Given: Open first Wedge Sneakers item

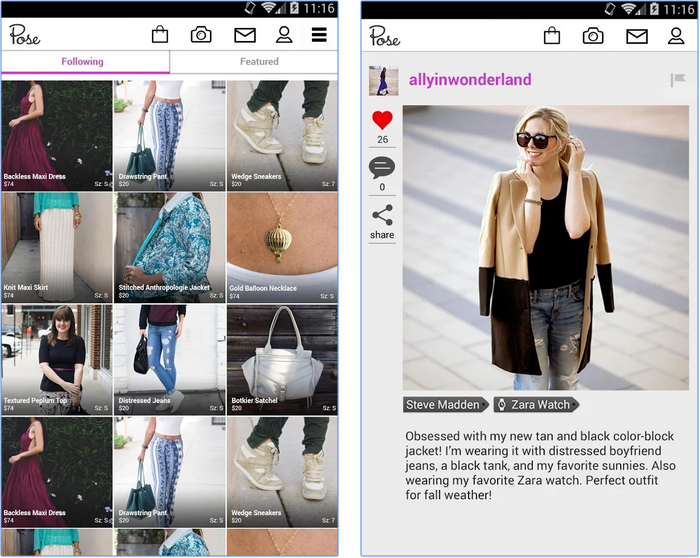Looking at the screenshot, I should [x=282, y=135].
